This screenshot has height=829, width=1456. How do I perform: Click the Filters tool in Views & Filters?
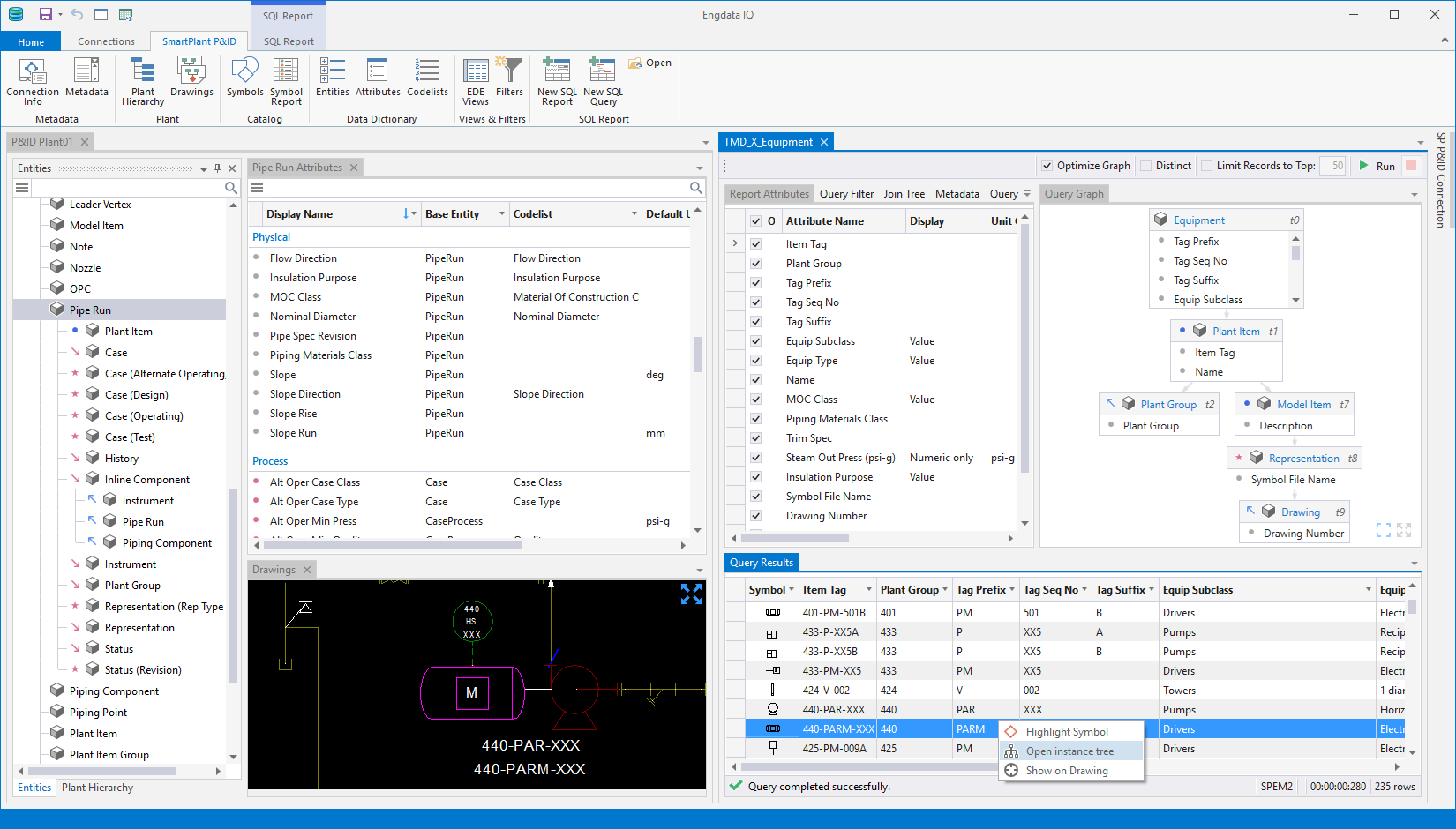[x=509, y=79]
